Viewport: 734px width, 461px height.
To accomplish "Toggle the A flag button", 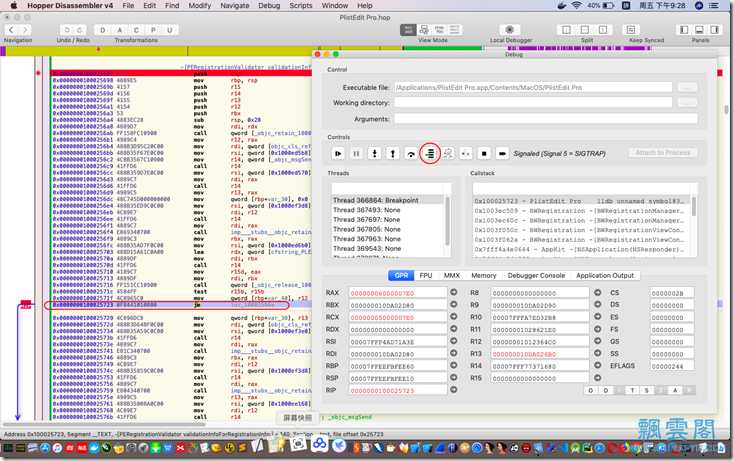I will pyautogui.click(x=675, y=390).
